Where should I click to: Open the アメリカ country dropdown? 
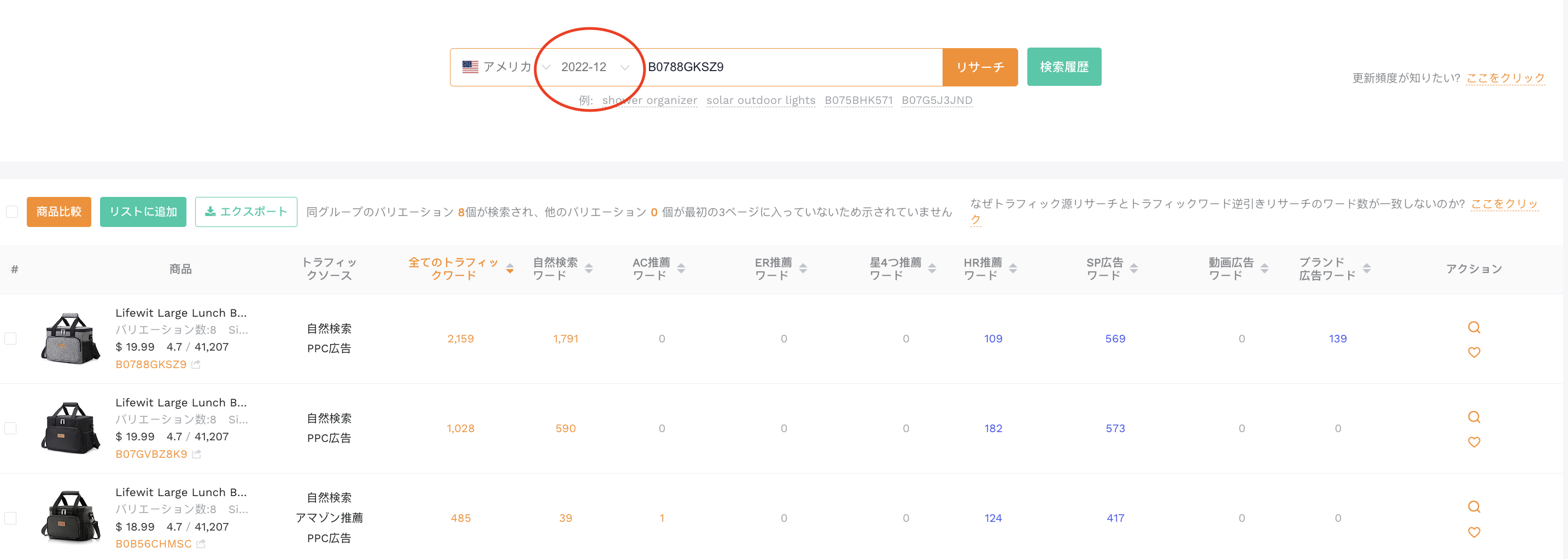506,67
